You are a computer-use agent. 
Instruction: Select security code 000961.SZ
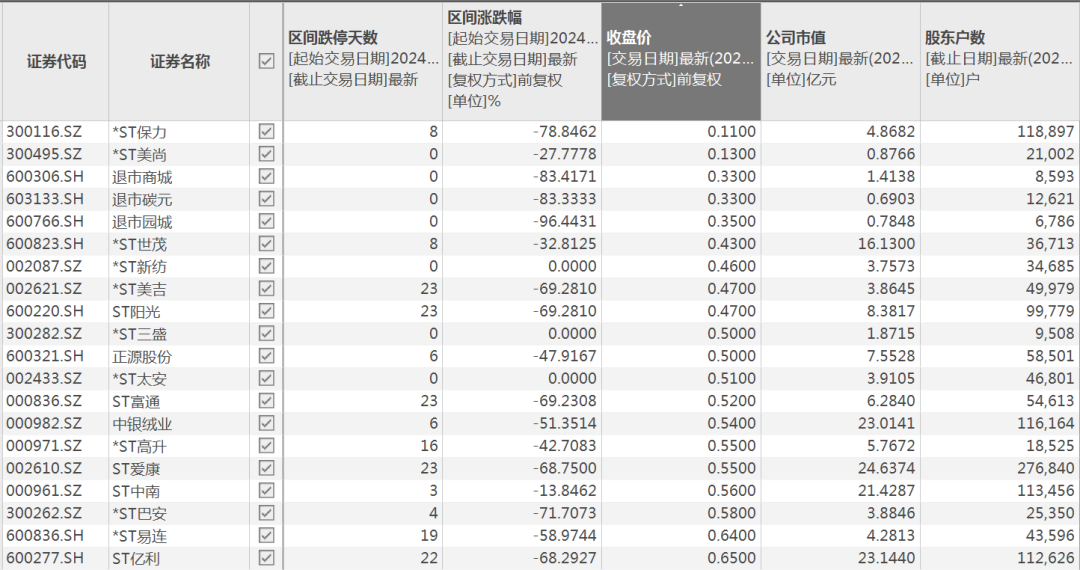44,490
